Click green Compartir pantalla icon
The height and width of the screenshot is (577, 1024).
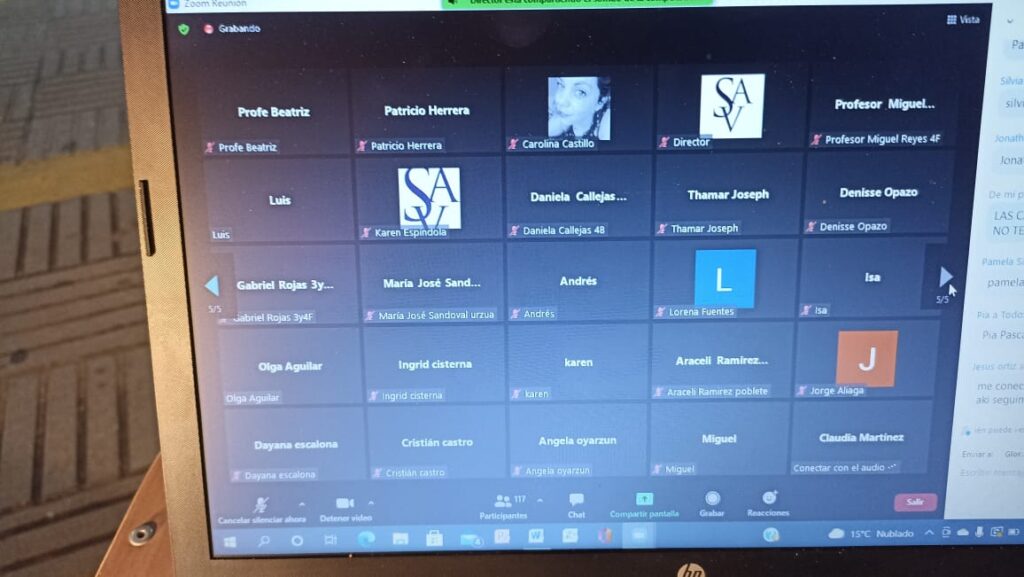coord(644,499)
